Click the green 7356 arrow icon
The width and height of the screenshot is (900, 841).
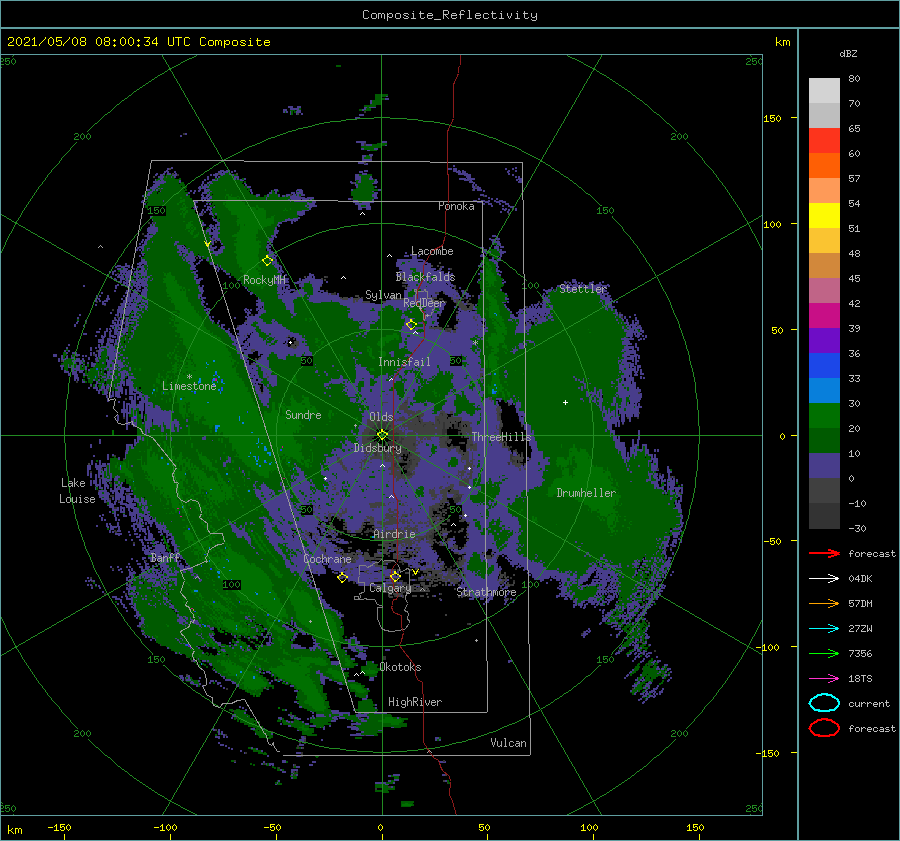tap(824, 653)
